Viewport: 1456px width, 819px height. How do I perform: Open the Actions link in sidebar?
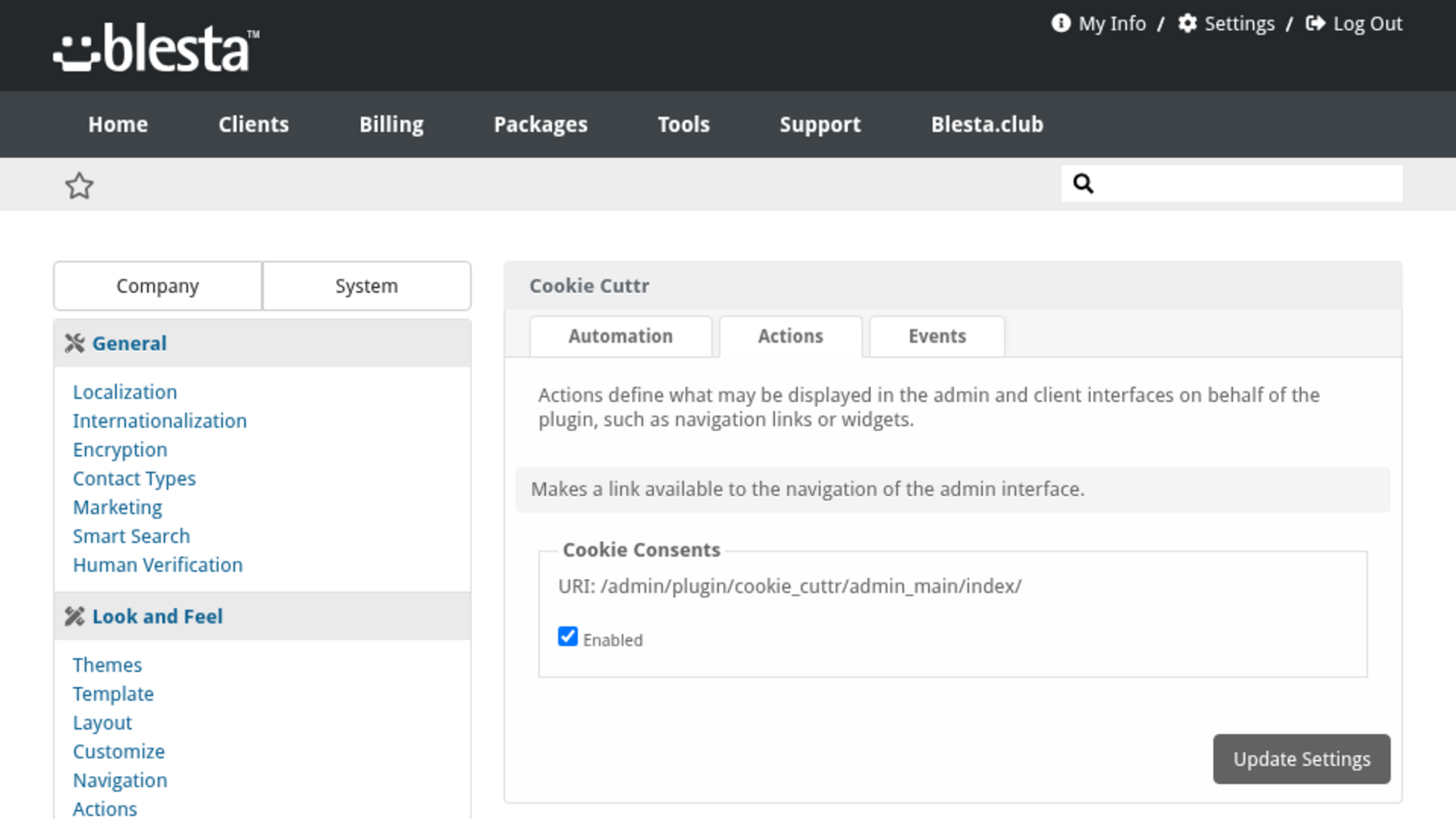pos(105,808)
